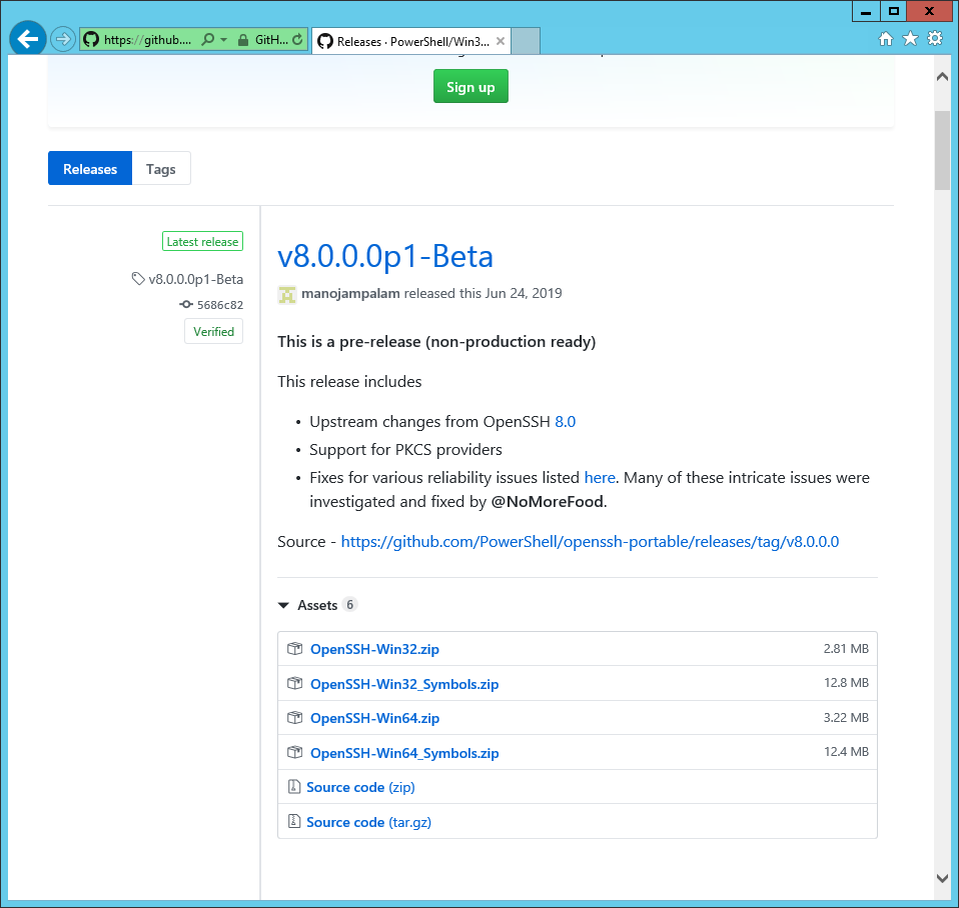This screenshot has height=908, width=959.
Task: Open the v8.0.0.0p1-Beta tag link in sidebar
Action: coord(196,279)
